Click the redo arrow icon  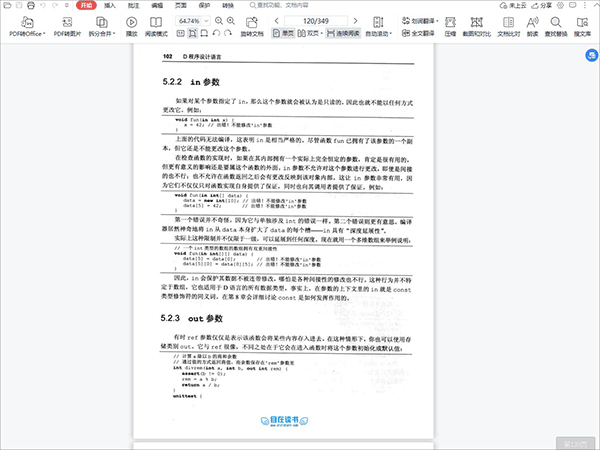click(x=55, y=5)
